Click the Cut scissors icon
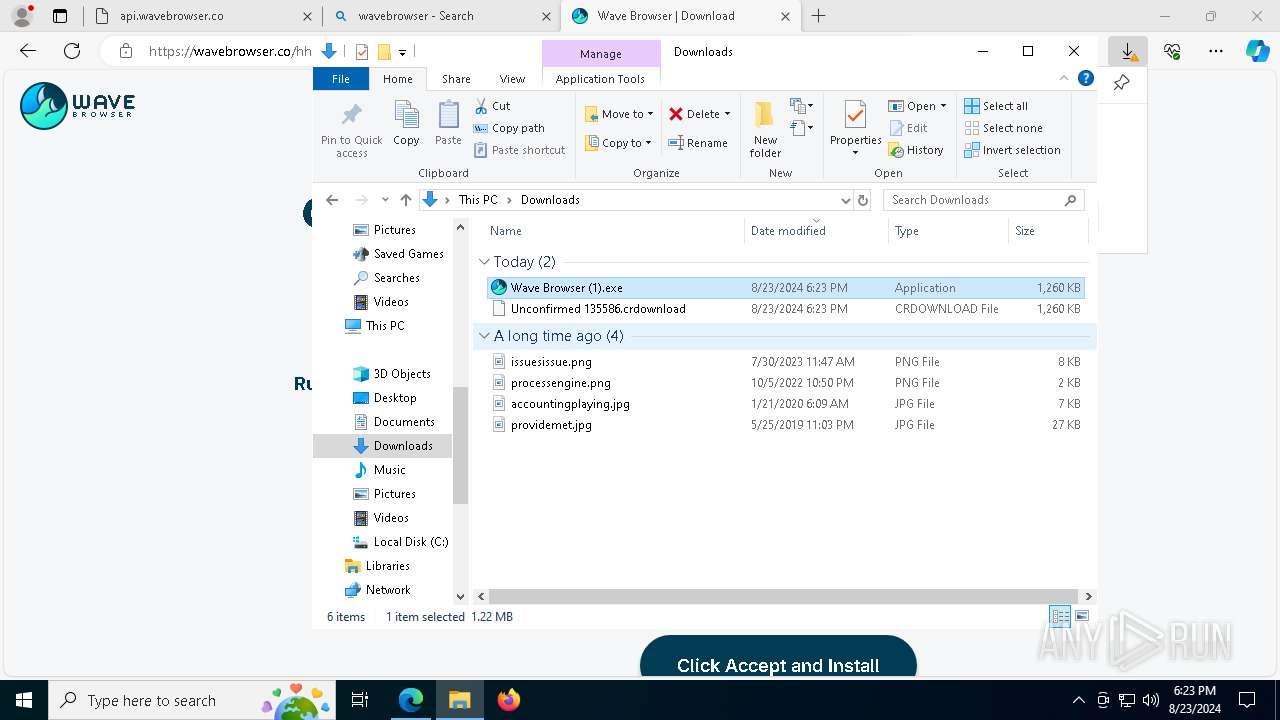This screenshot has width=1280, height=720. coord(481,106)
